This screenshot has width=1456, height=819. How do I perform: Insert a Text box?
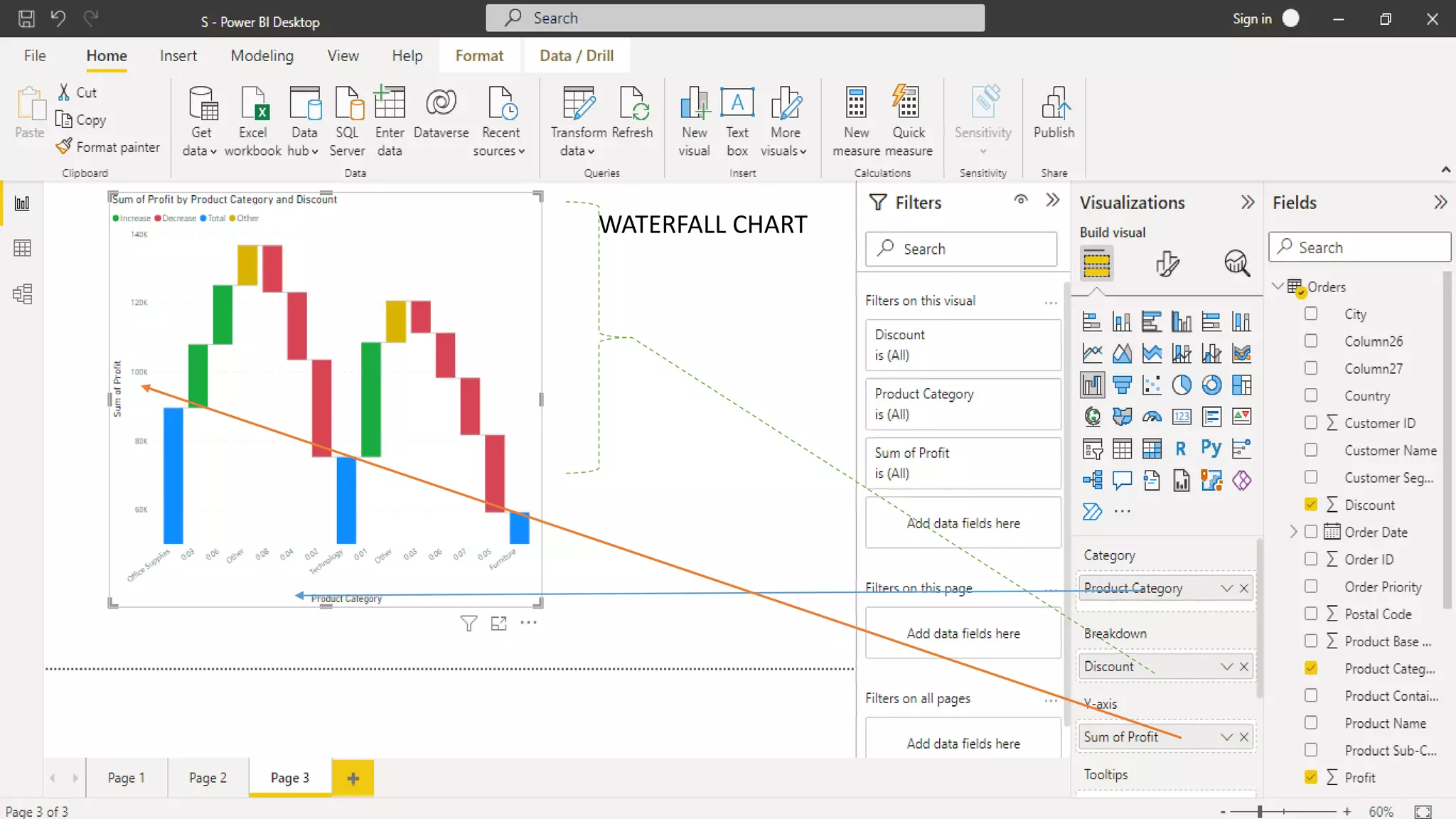tap(737, 121)
